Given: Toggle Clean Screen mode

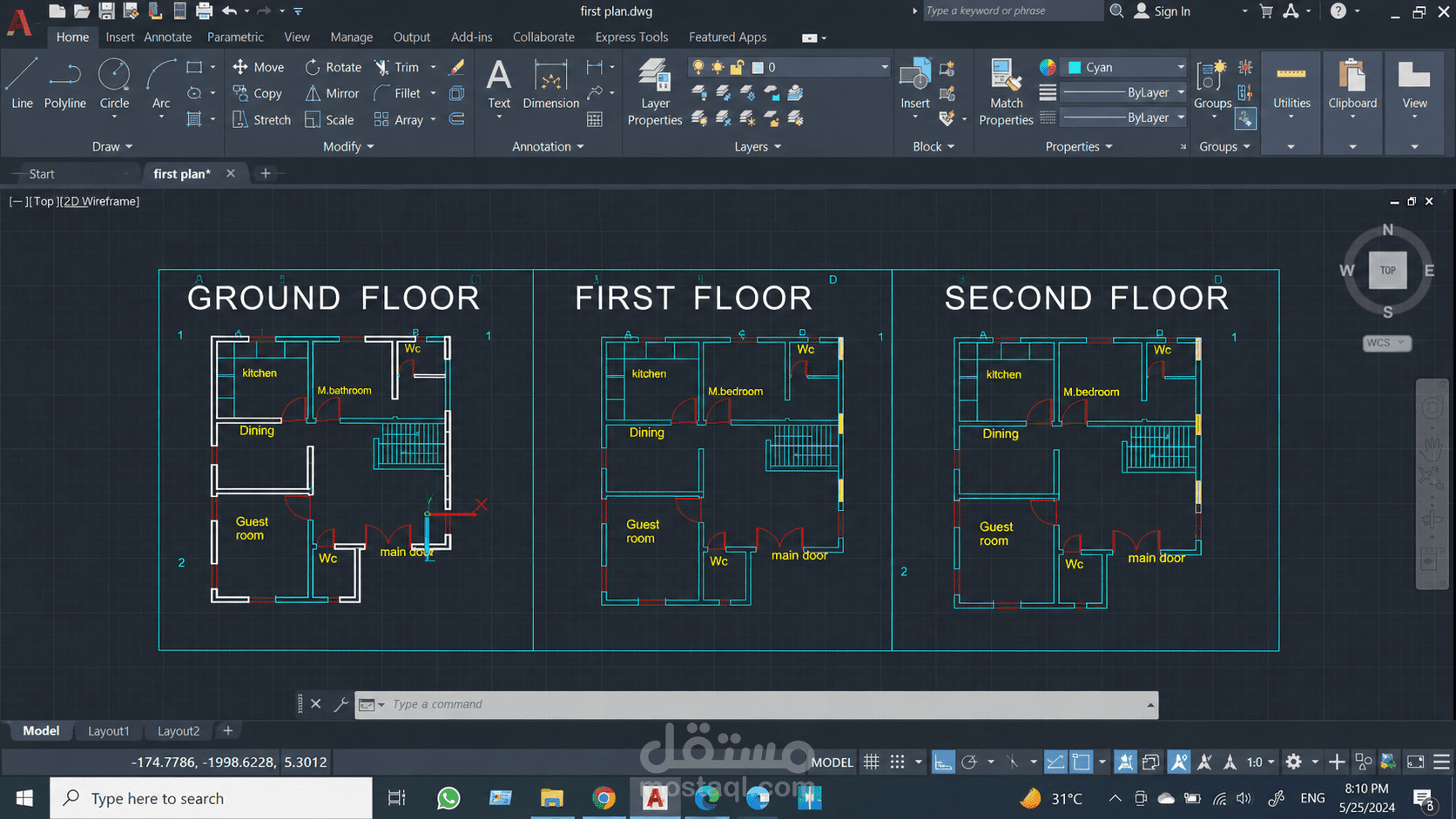Looking at the screenshot, I should (x=1416, y=762).
